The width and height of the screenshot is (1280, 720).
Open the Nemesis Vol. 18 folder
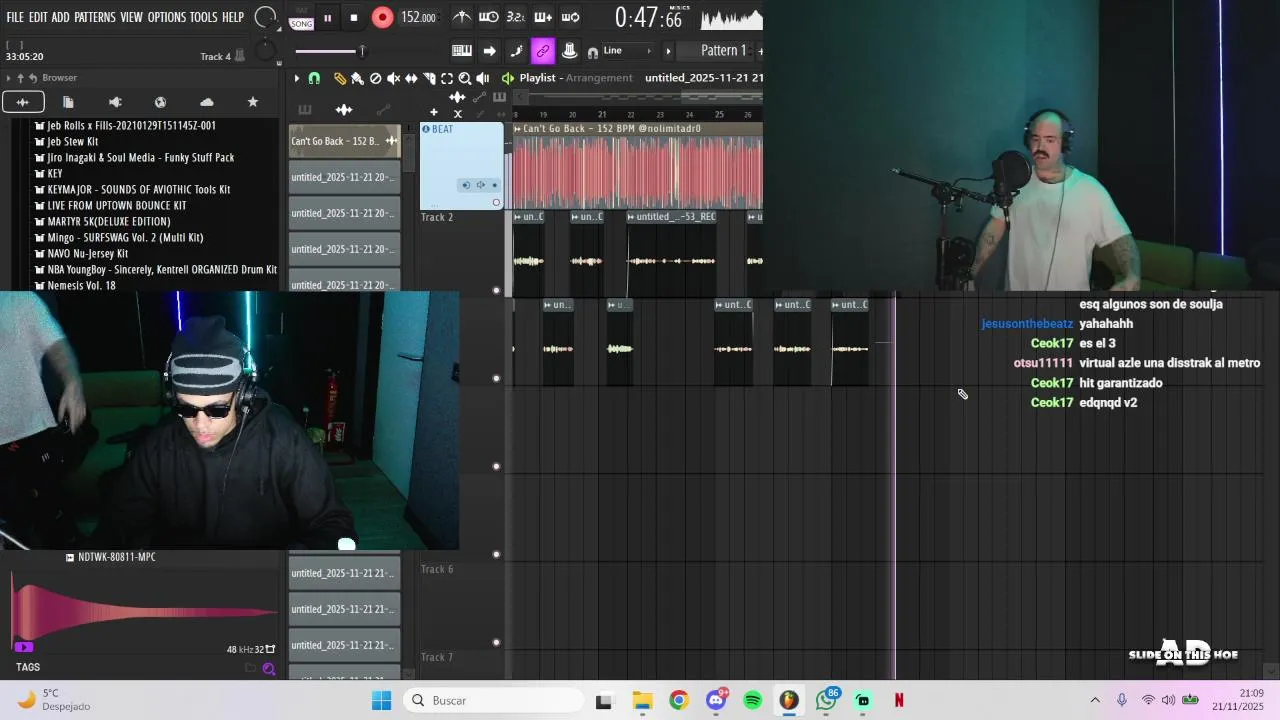81,285
